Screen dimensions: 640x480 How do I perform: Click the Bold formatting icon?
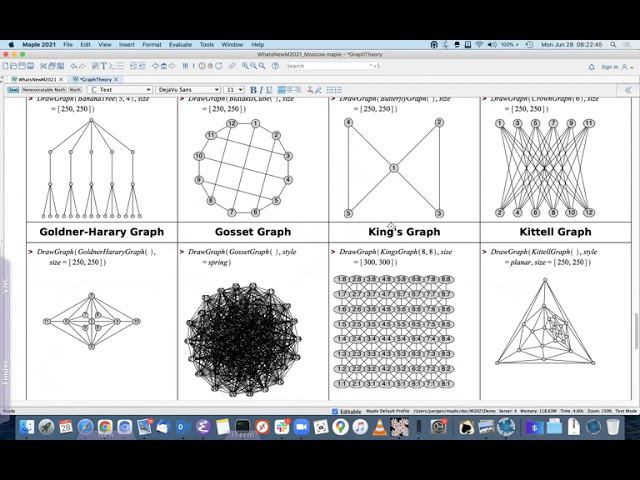click(253, 90)
